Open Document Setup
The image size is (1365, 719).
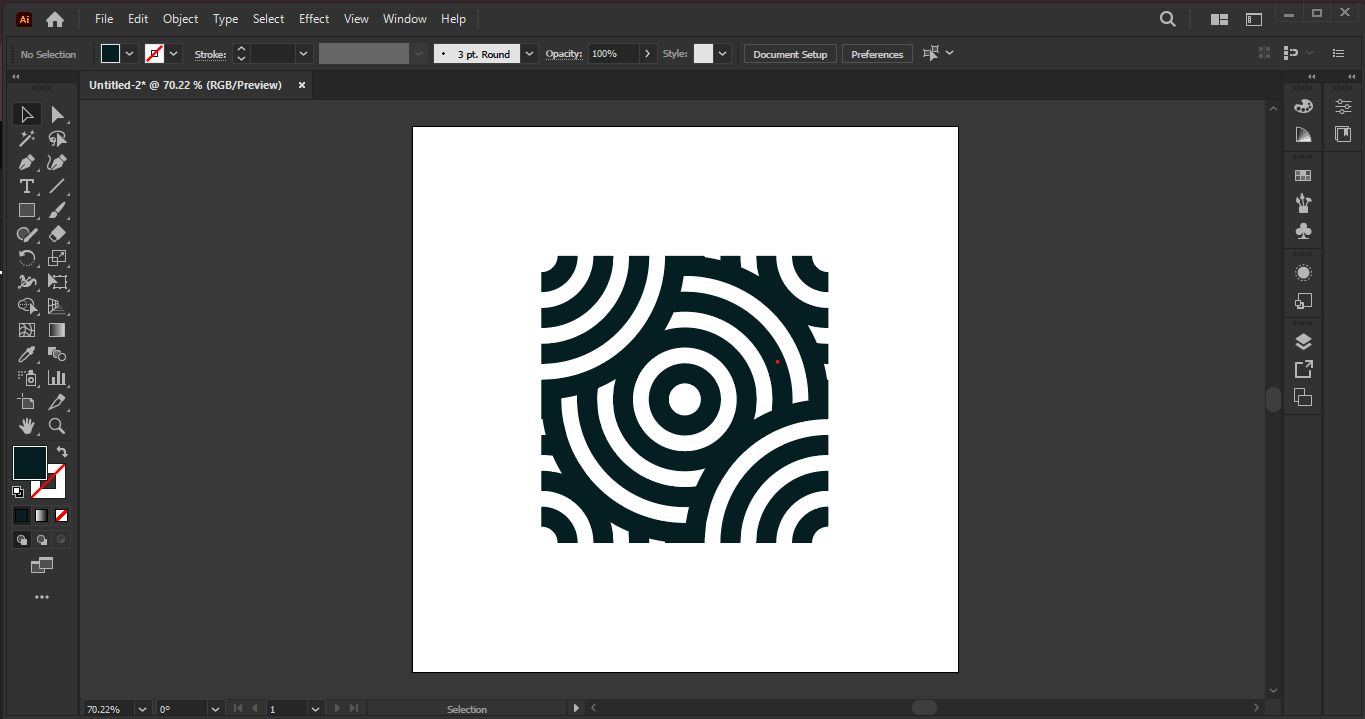pyautogui.click(x=790, y=53)
